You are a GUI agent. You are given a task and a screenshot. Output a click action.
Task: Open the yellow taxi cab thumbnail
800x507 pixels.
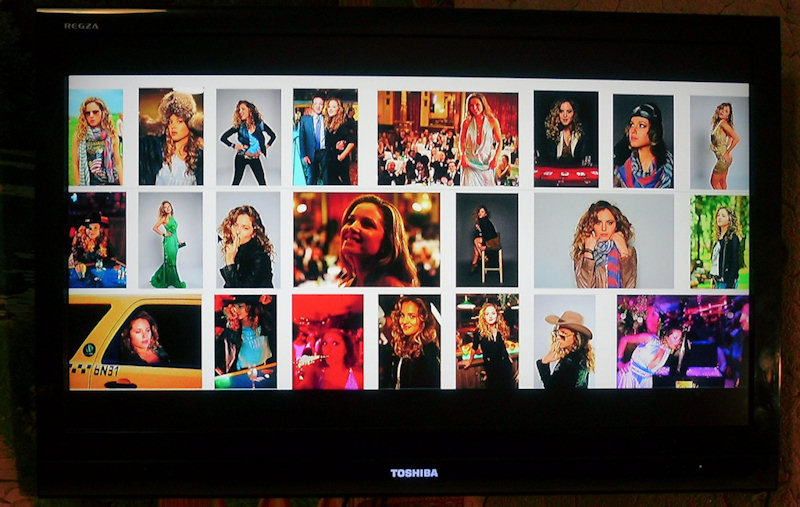135,342
